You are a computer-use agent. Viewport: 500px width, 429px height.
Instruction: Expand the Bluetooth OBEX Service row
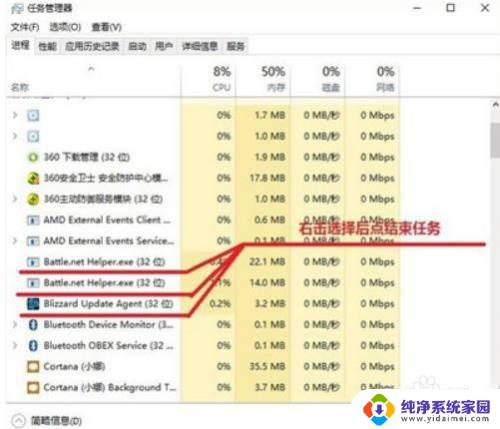coord(15,346)
